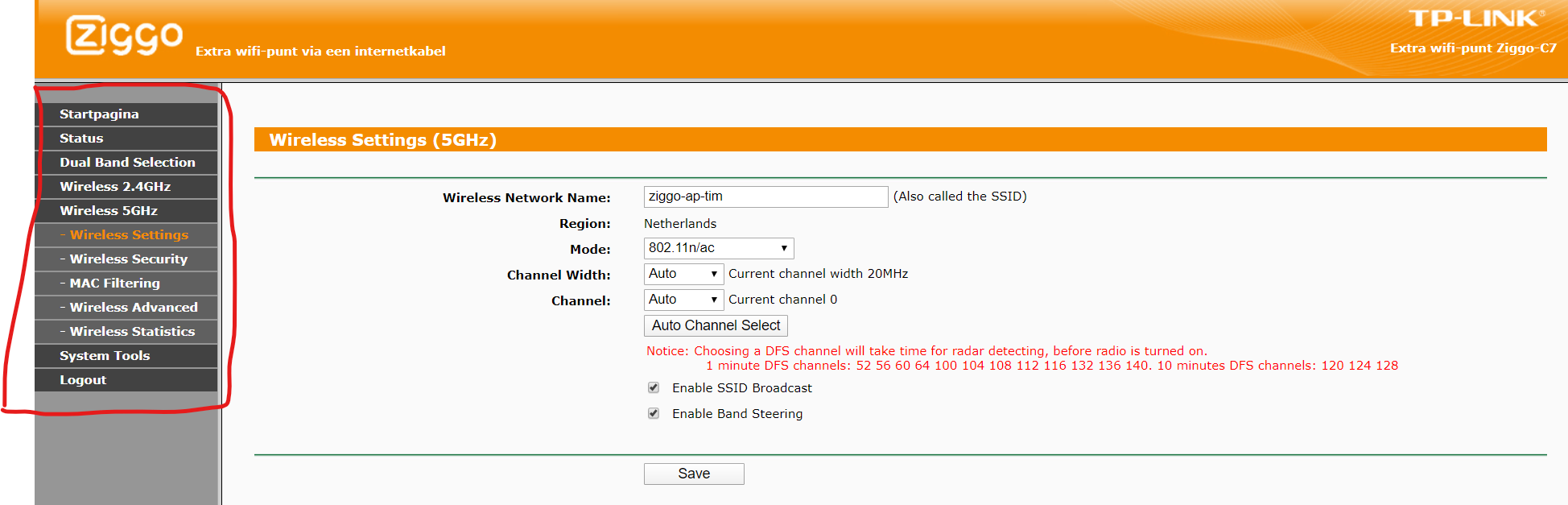Go to Startpagina menu item
The width and height of the screenshot is (1568, 505).
point(99,114)
